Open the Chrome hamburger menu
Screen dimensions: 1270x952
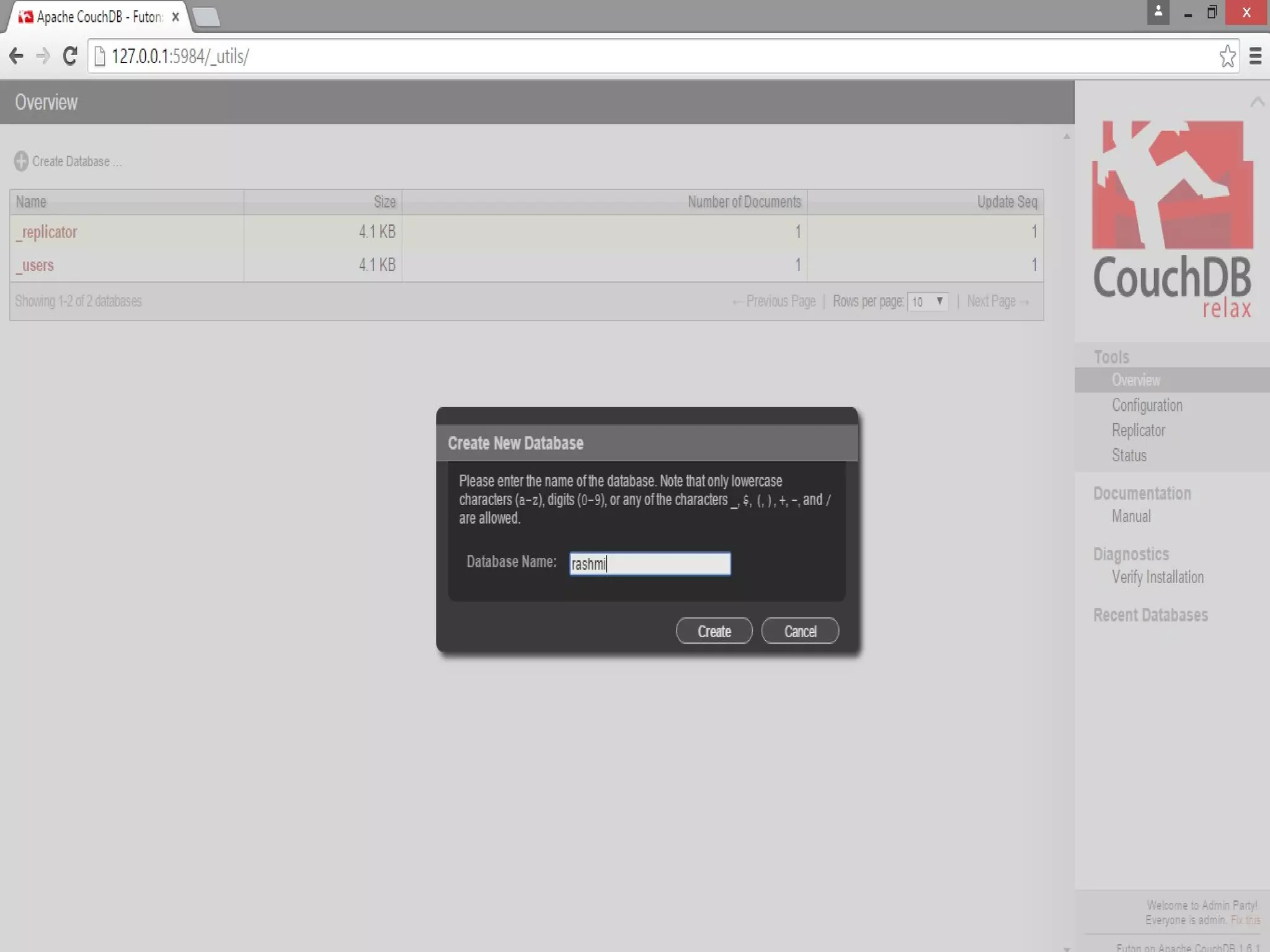[x=1255, y=56]
